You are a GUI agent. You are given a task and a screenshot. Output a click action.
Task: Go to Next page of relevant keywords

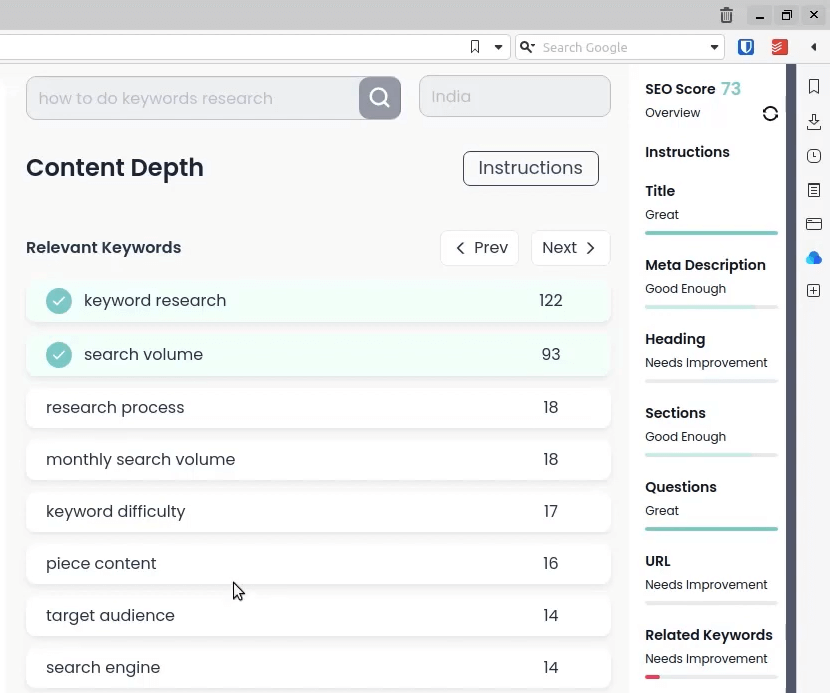coord(570,248)
